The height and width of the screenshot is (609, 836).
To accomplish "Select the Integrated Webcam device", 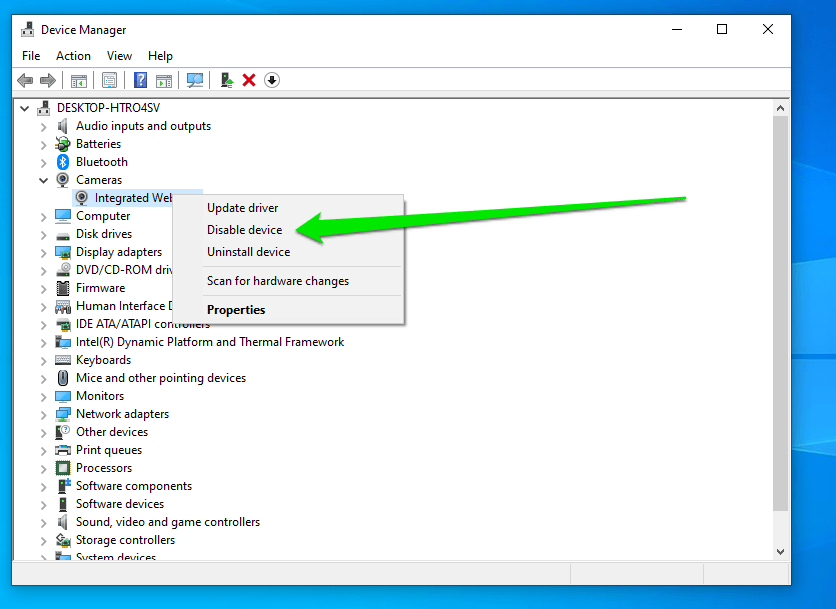I will [x=134, y=198].
